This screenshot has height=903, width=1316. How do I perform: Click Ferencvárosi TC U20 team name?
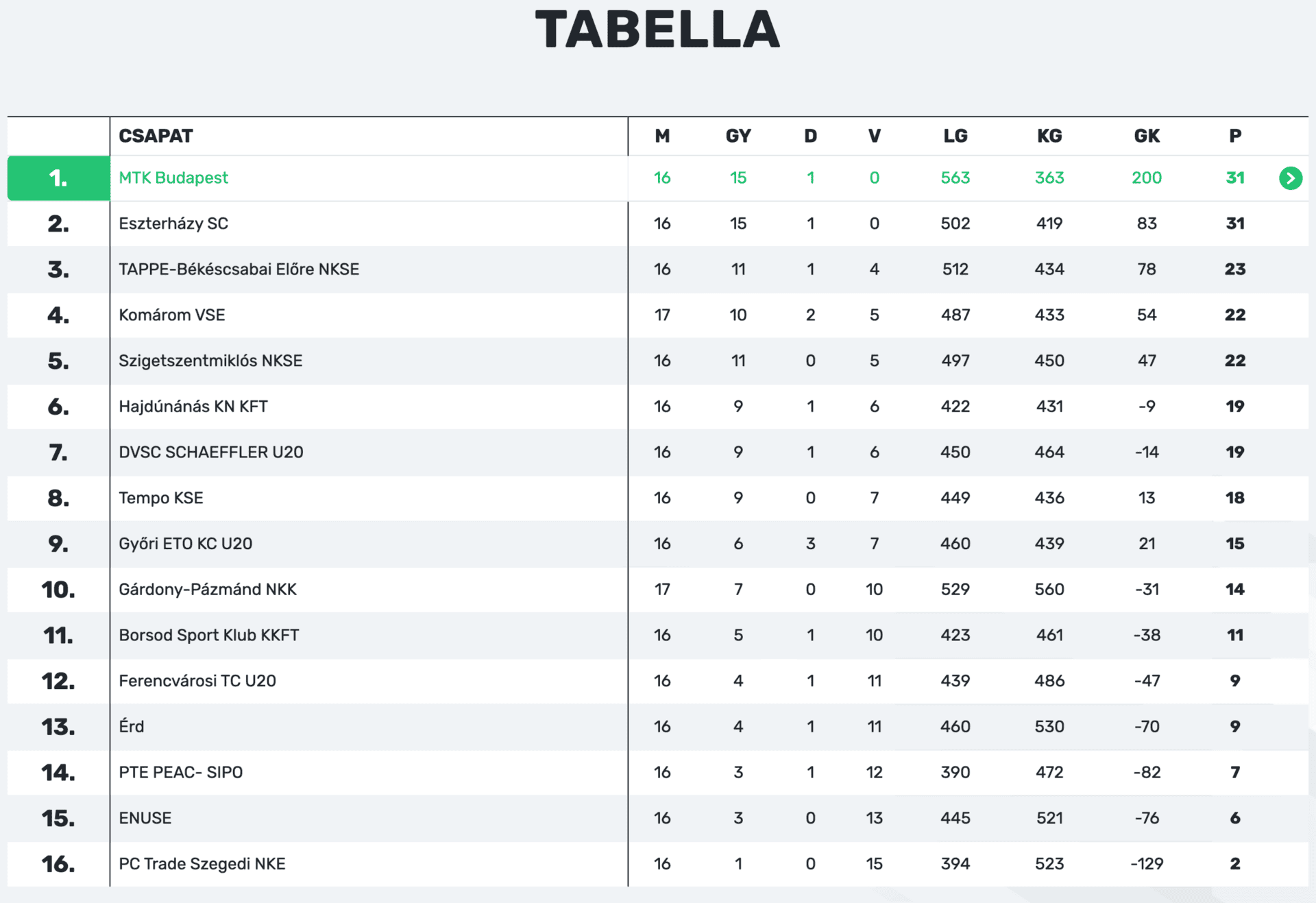197,681
